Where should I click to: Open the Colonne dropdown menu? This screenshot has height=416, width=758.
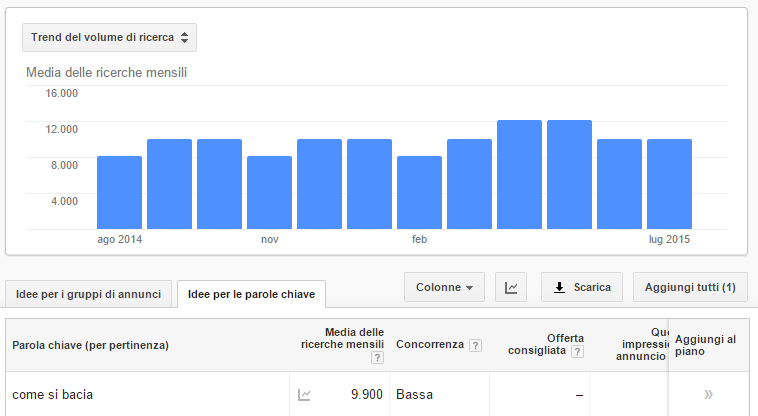pos(444,287)
